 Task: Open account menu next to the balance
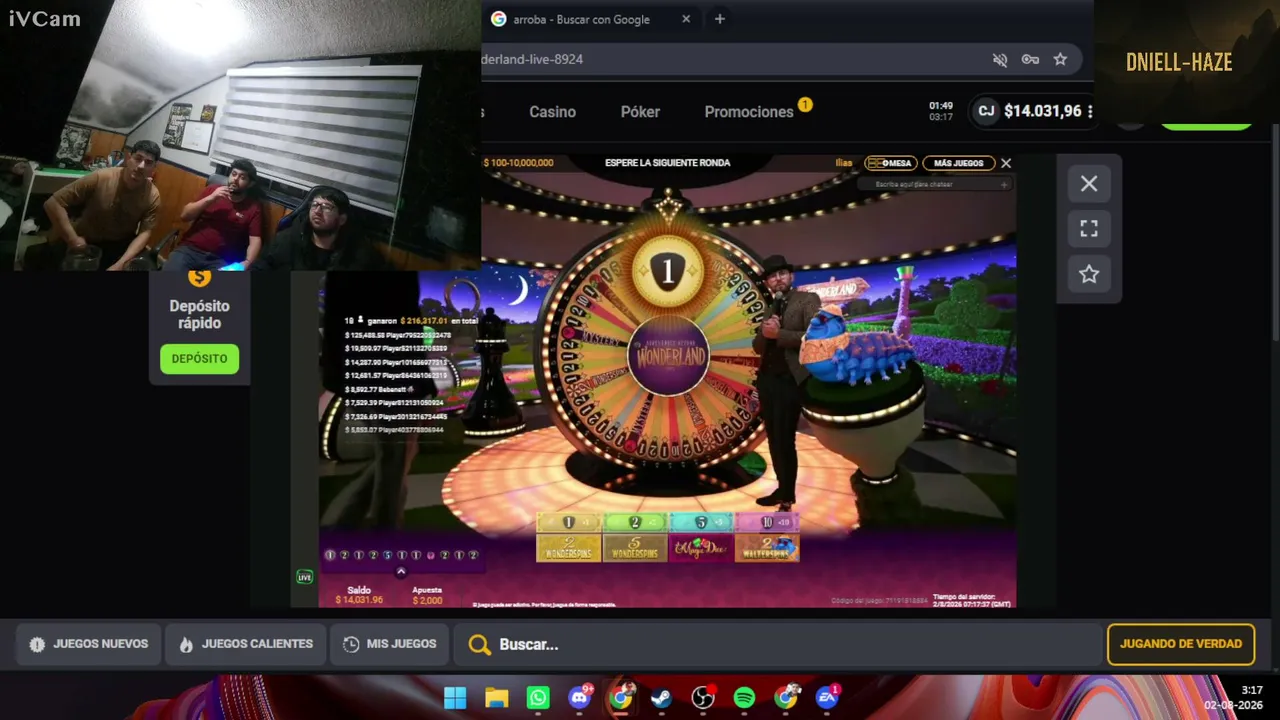(x=1090, y=112)
